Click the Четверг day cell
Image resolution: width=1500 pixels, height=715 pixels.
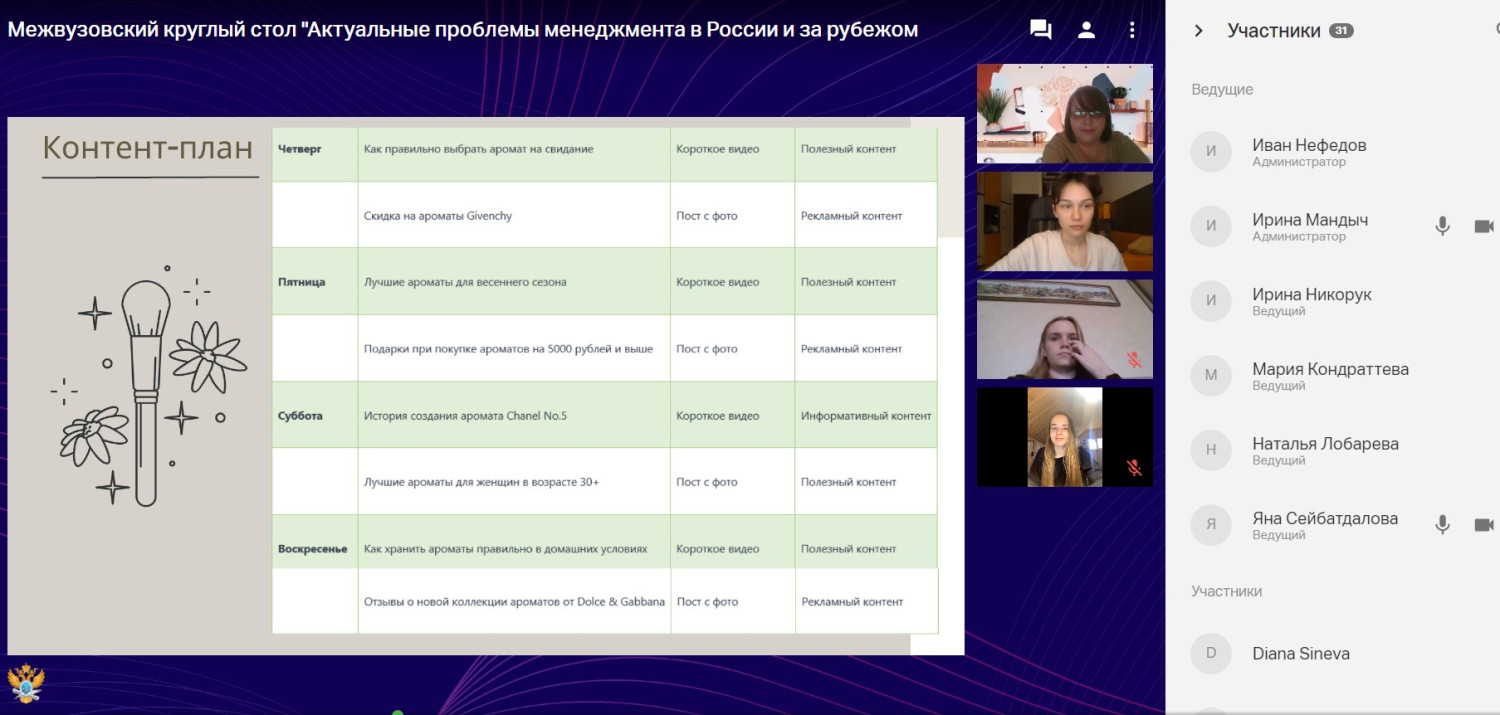click(315, 154)
